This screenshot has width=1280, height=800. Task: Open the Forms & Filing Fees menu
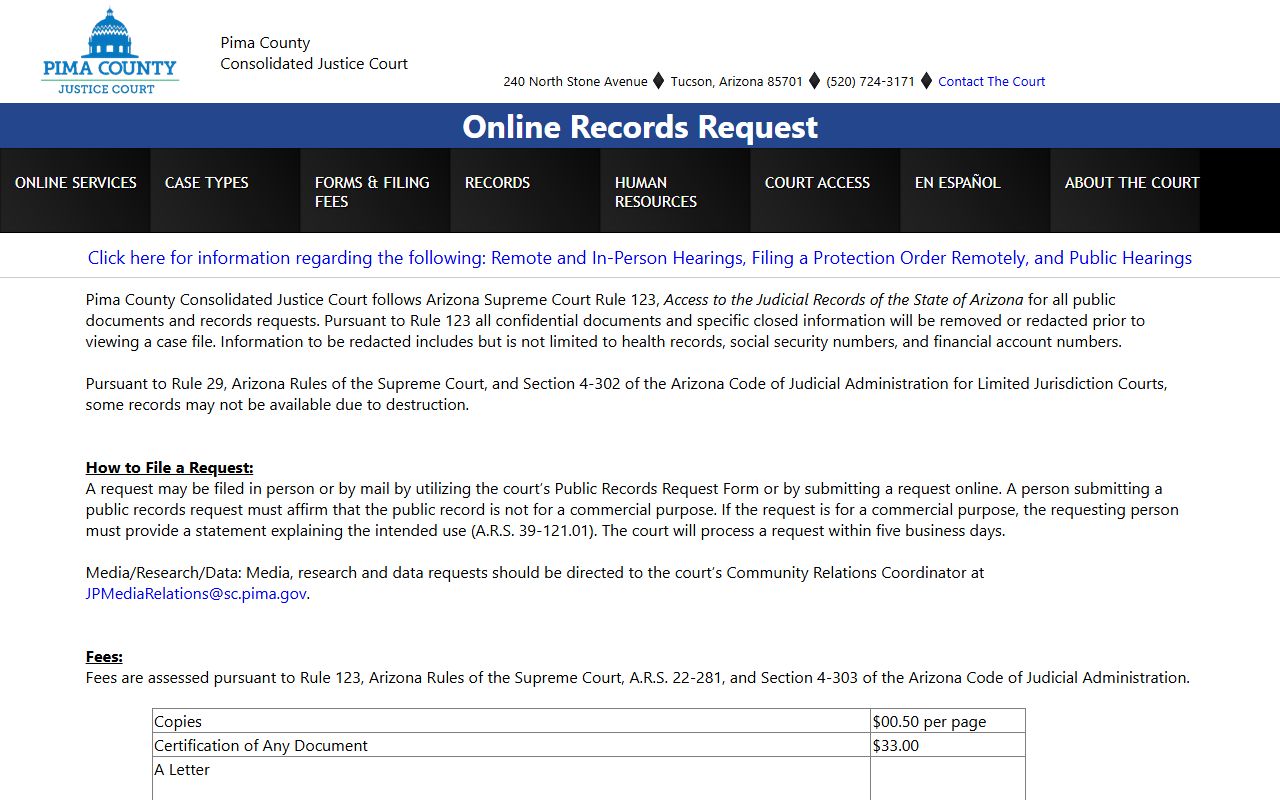coord(375,191)
